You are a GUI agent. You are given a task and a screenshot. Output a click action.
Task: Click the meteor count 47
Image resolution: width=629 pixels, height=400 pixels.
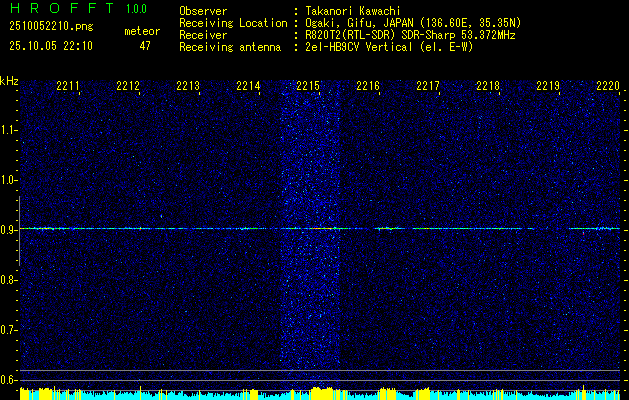click(145, 46)
